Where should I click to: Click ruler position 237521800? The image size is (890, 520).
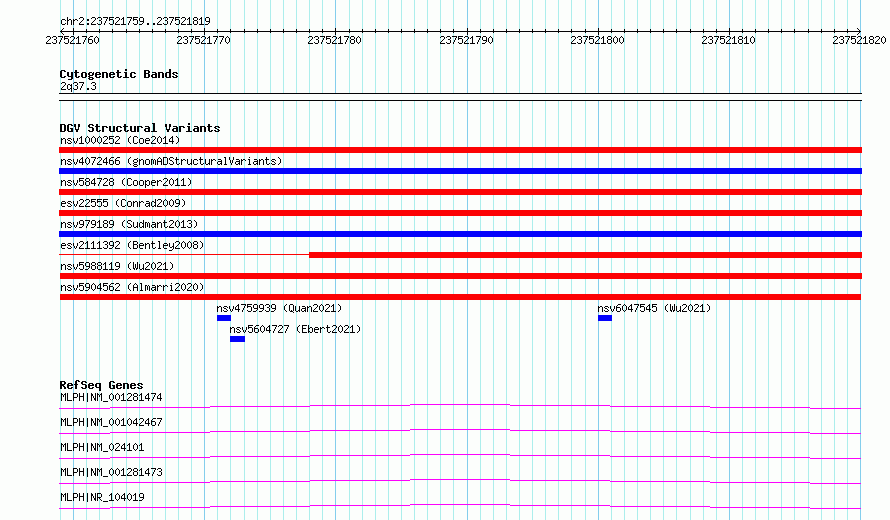597,40
